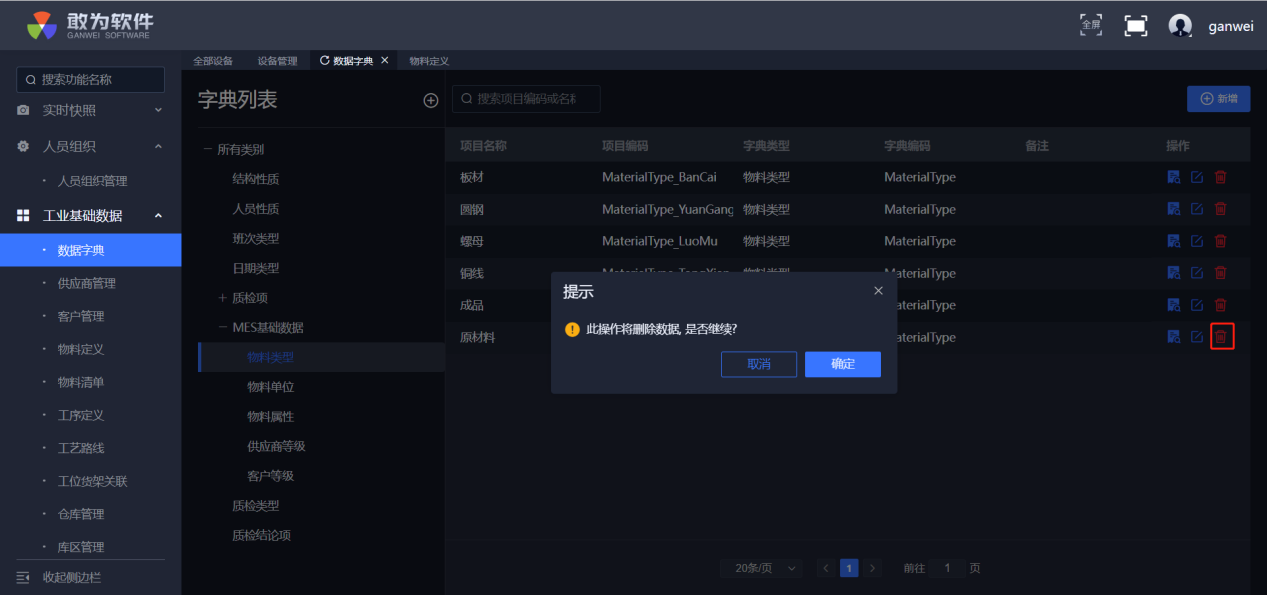Click the detail icon for 螺母 row

(x=1174, y=241)
